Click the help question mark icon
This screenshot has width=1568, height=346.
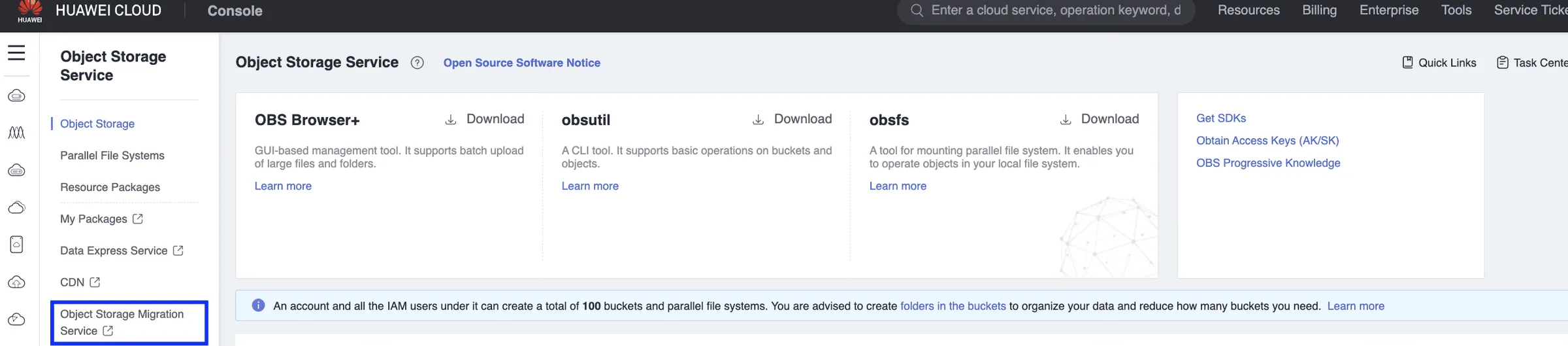[417, 63]
